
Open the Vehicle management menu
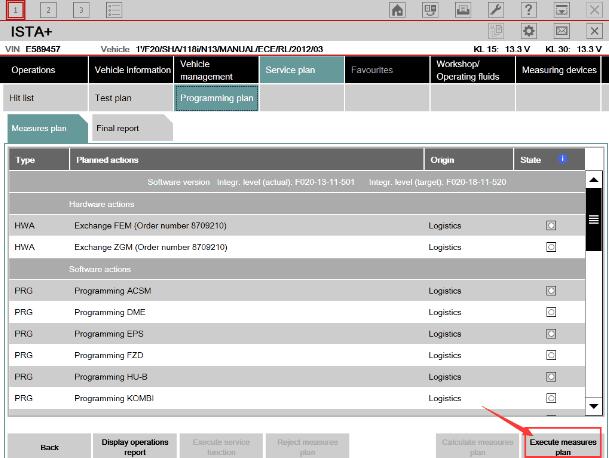pyautogui.click(x=216, y=70)
